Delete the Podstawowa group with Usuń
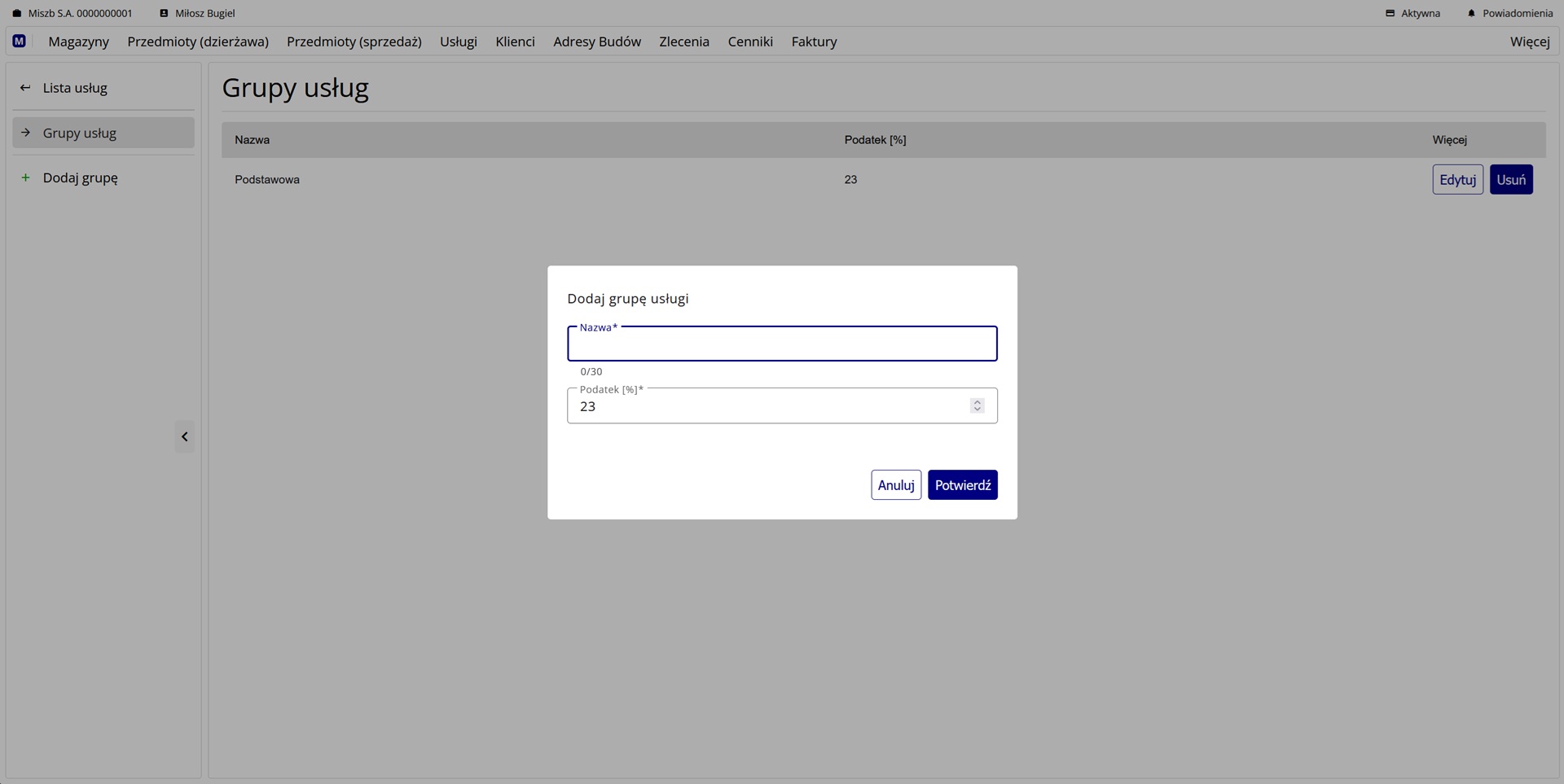Image resolution: width=1564 pixels, height=784 pixels. tap(1510, 180)
